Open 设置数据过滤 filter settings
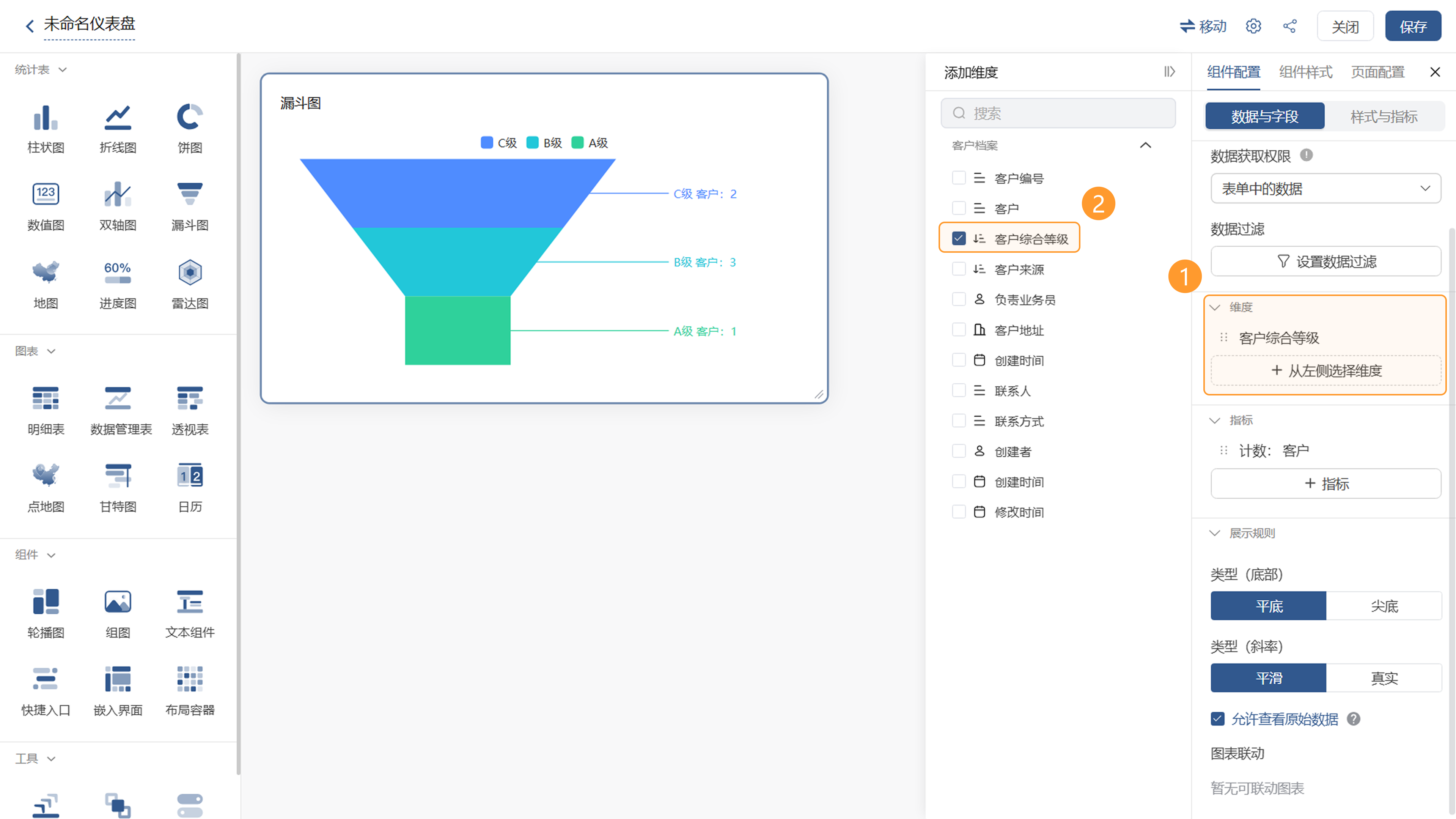This screenshot has width=1456, height=819. coord(1325,261)
